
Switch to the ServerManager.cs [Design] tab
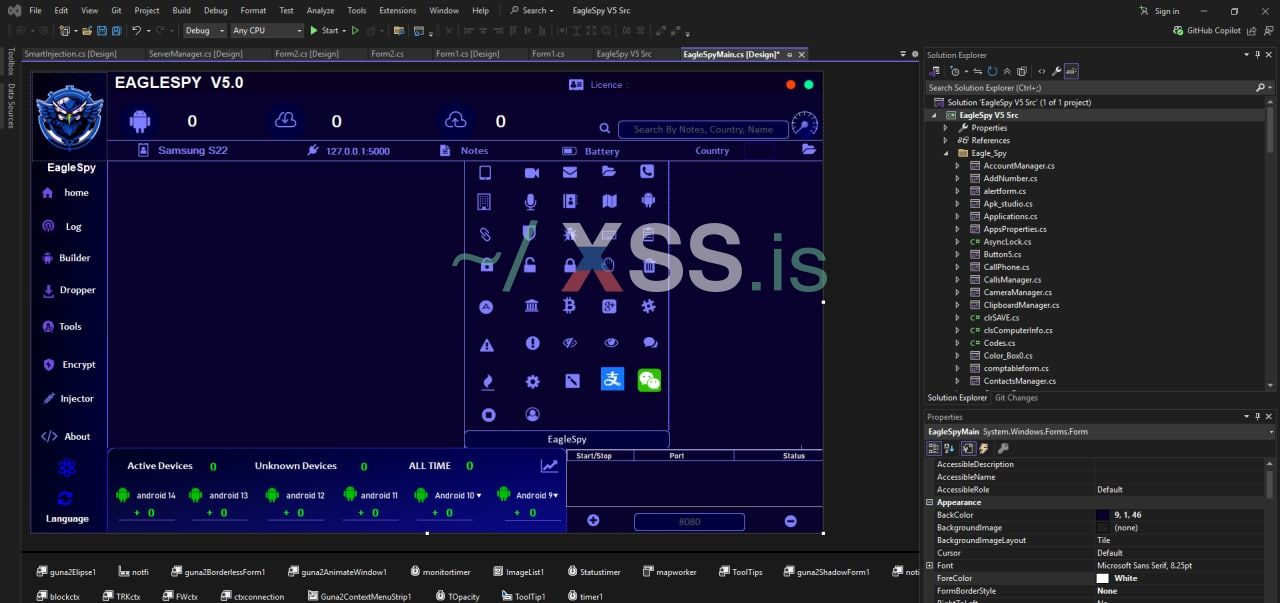(x=196, y=54)
